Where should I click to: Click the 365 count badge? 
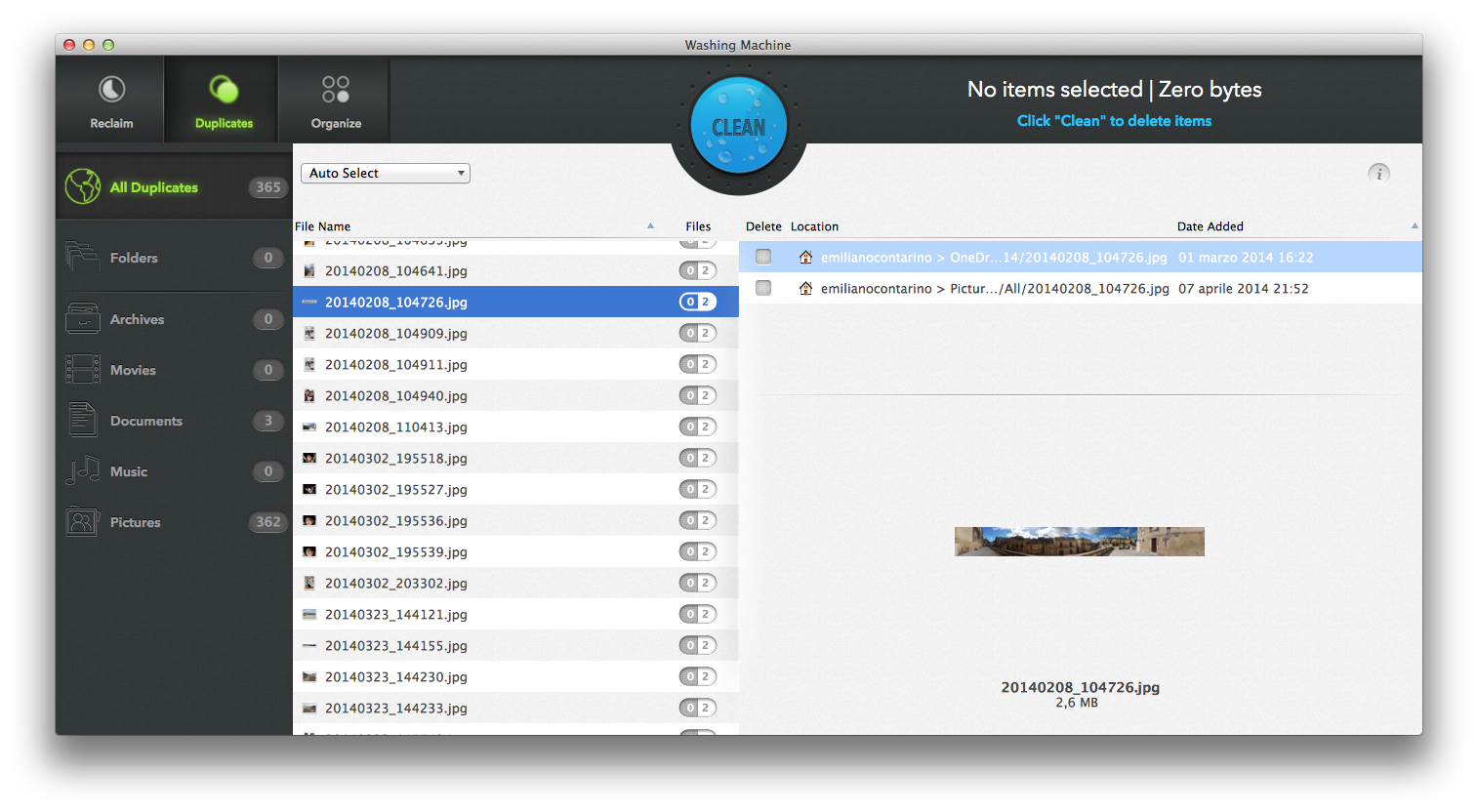268,187
